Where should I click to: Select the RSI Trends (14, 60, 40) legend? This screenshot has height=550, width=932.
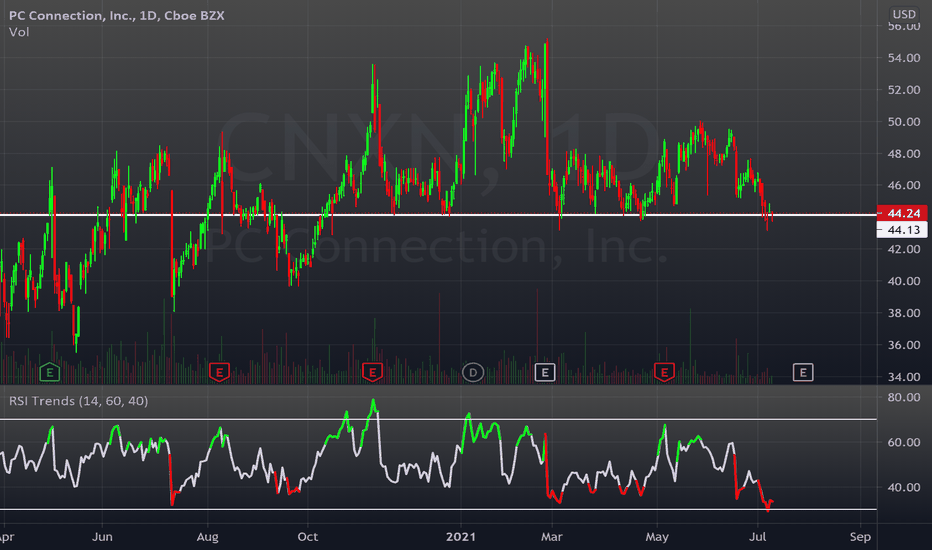78,401
